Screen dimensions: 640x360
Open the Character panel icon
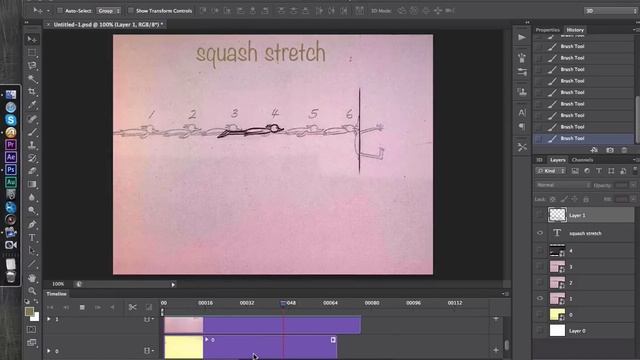522,112
